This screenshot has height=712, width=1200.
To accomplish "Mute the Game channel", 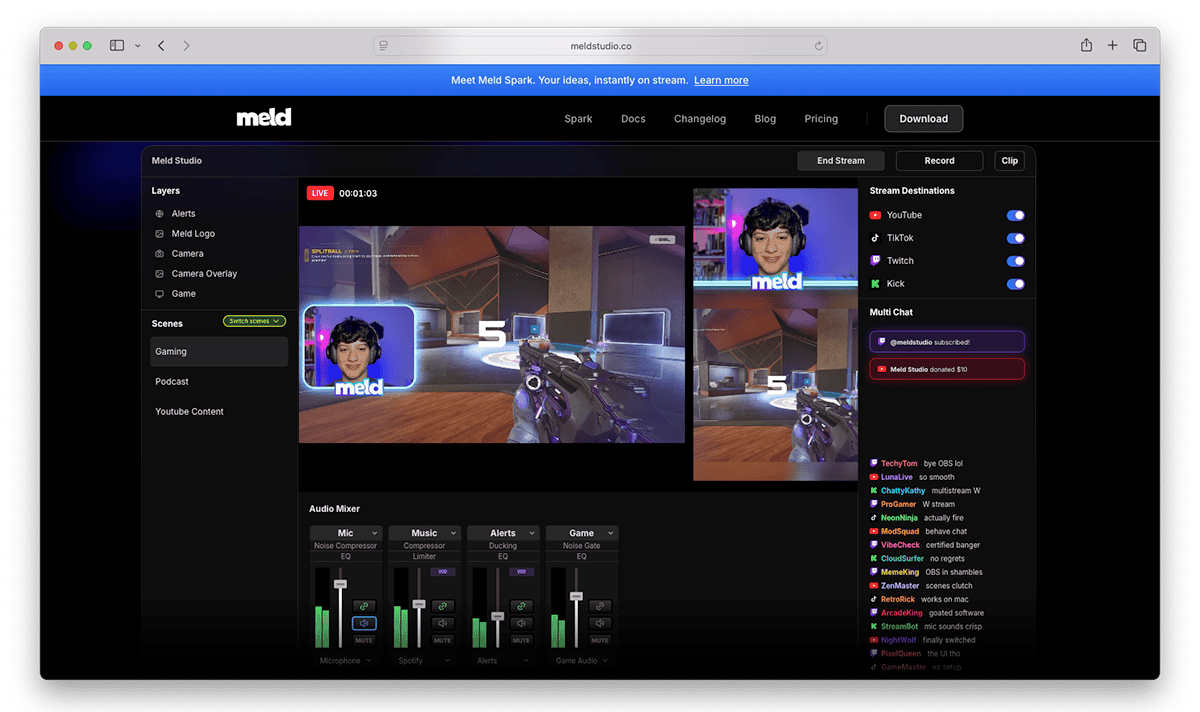I will (600, 640).
